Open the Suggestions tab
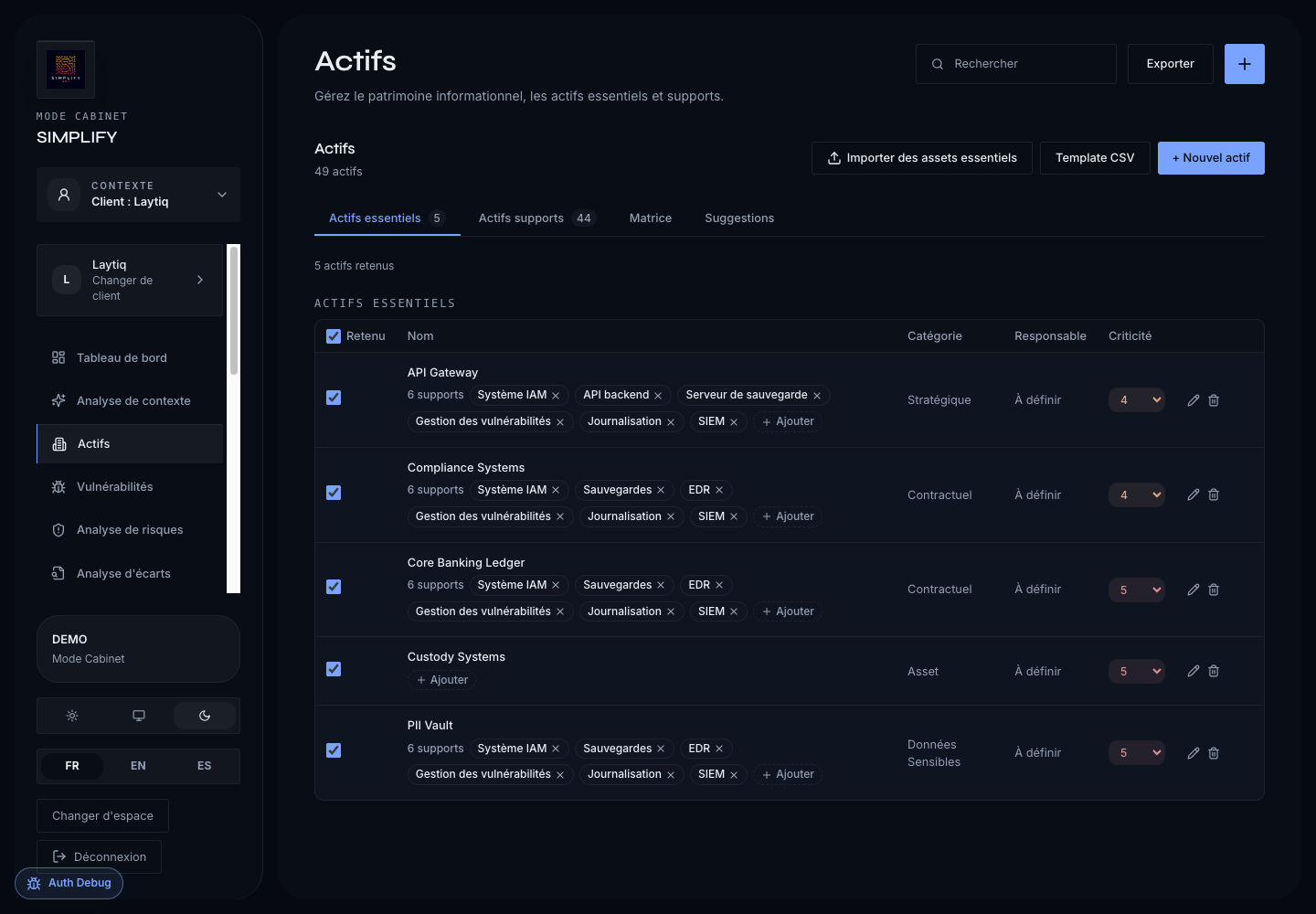This screenshot has width=1316, height=914. point(739,218)
